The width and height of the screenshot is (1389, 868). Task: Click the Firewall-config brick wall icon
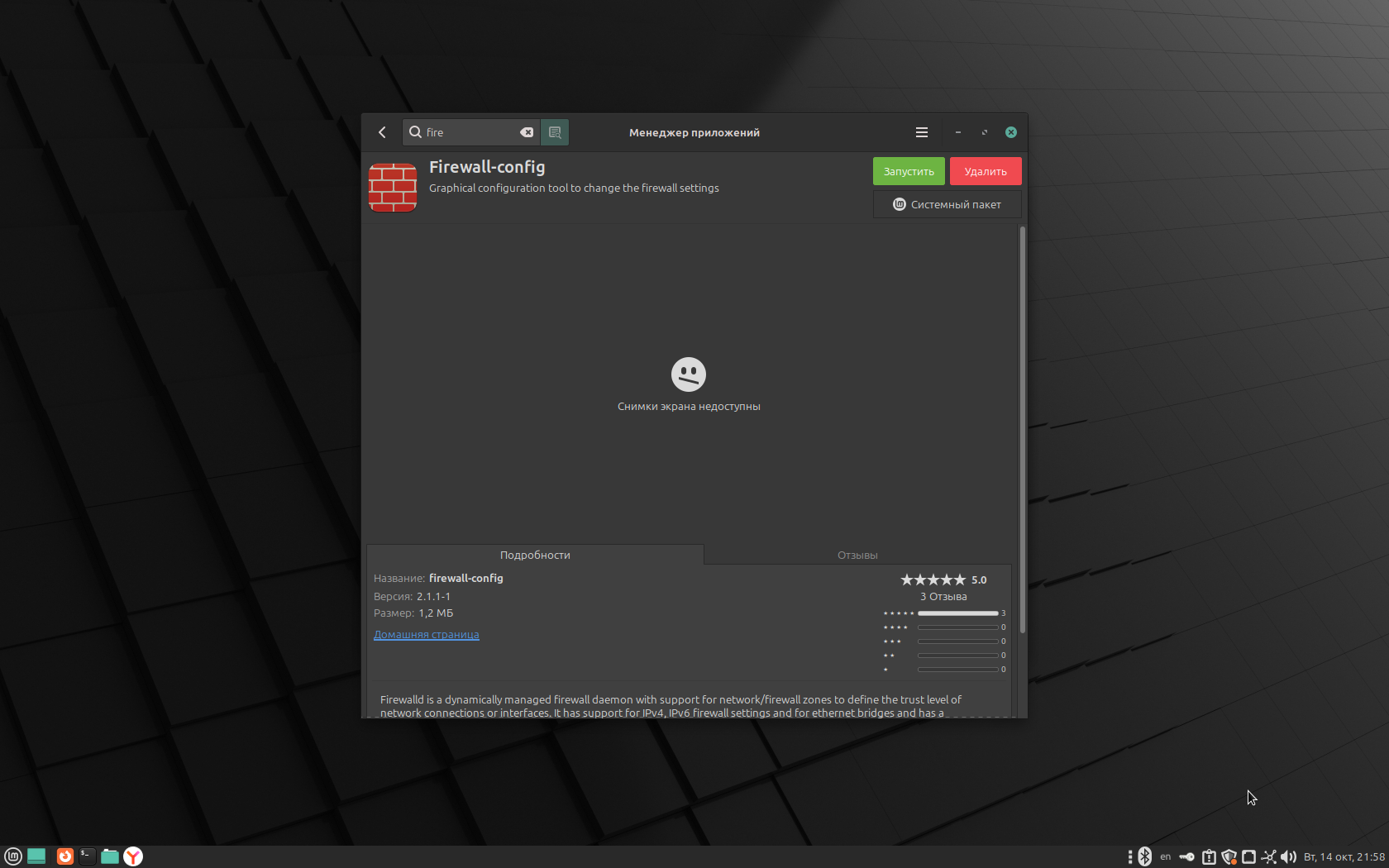click(393, 188)
